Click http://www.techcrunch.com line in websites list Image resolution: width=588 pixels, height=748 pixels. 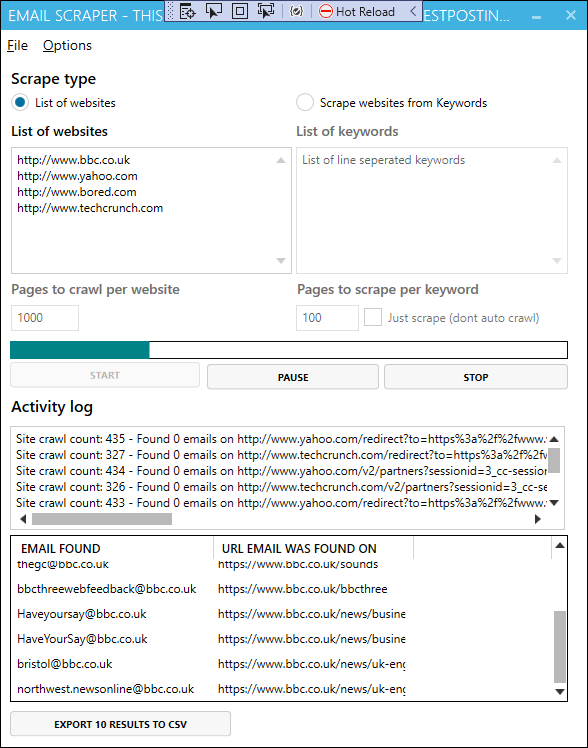[90, 208]
